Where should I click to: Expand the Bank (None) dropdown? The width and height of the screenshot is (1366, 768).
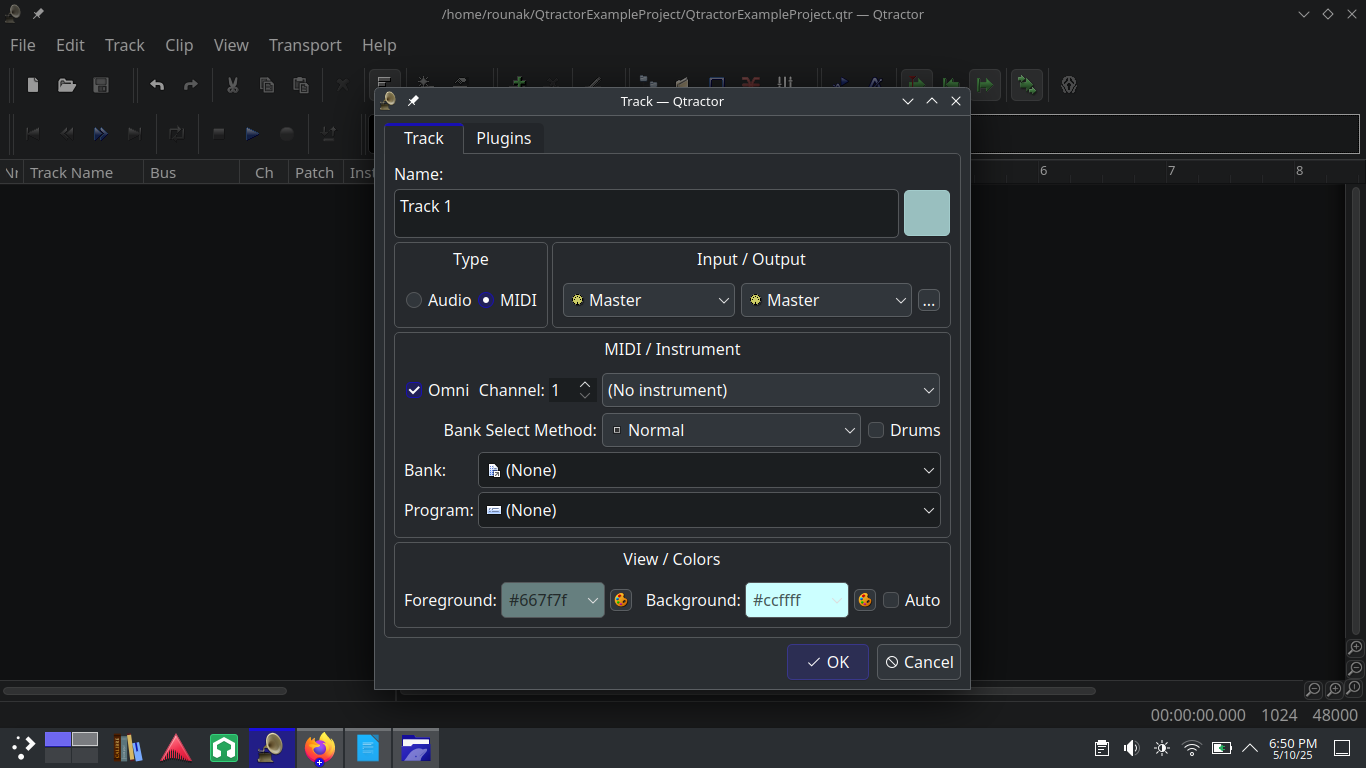[709, 470]
